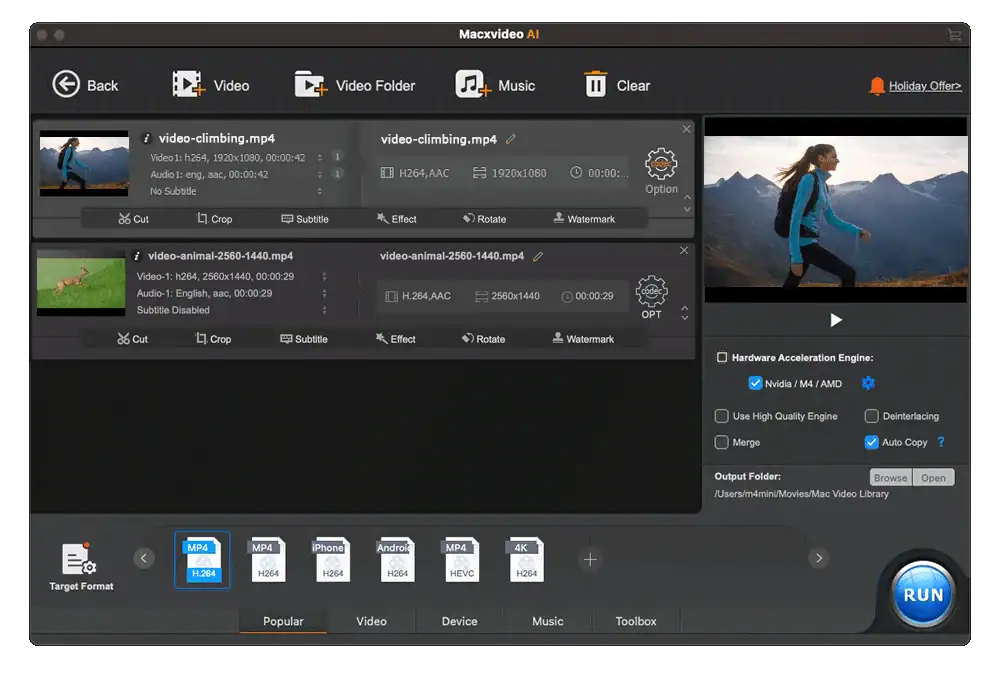Open info for video-animal-2560-1440.mp4
This screenshot has width=1000, height=682.
point(136,256)
